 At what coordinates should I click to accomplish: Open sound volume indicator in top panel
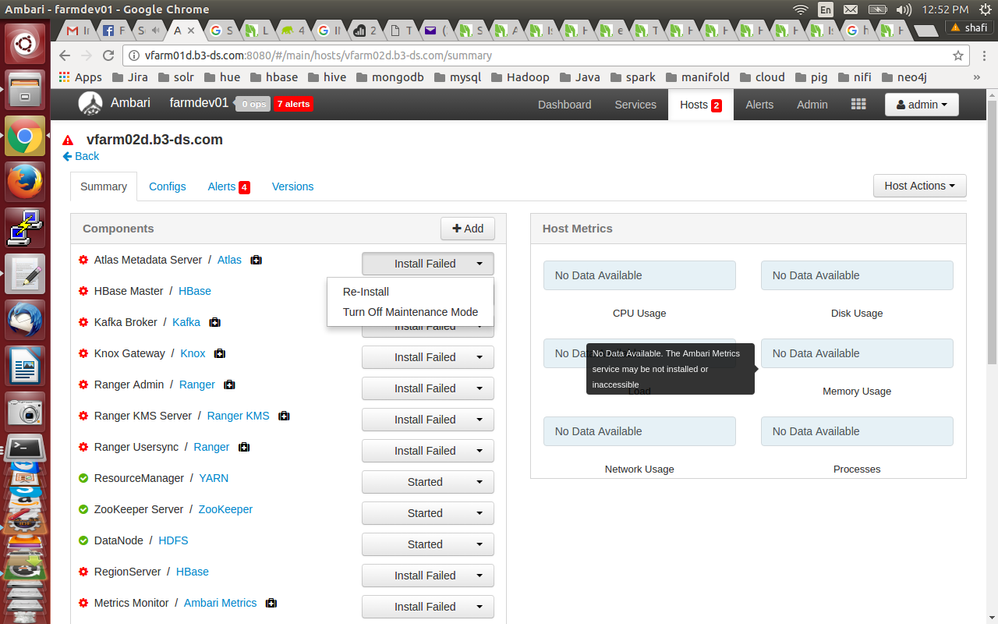coord(903,10)
